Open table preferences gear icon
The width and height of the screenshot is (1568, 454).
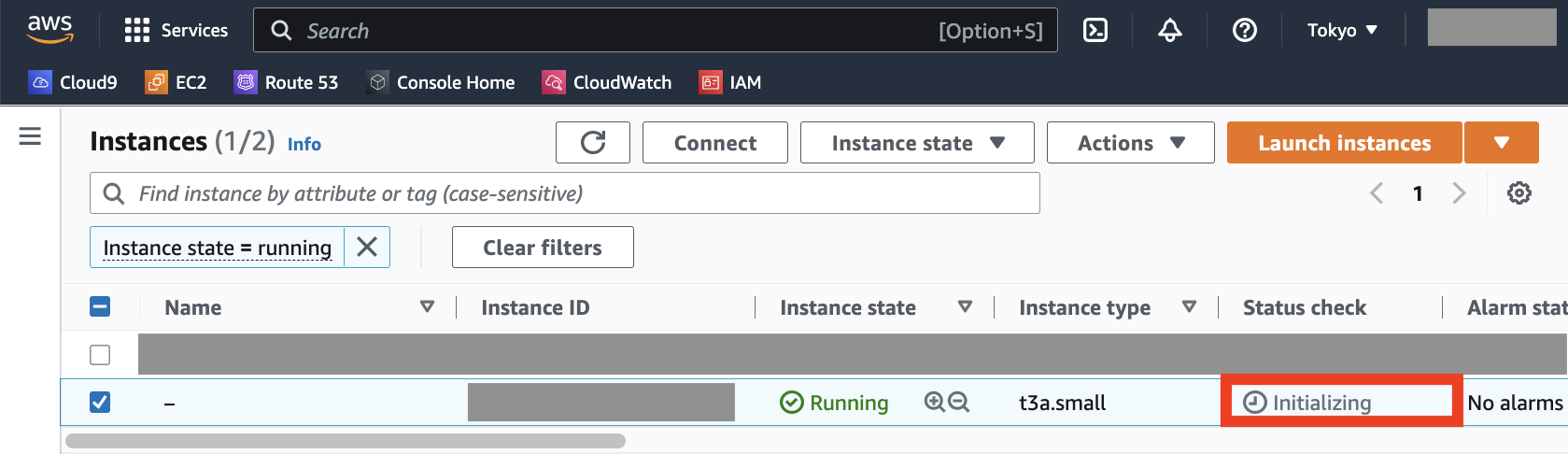point(1519,193)
